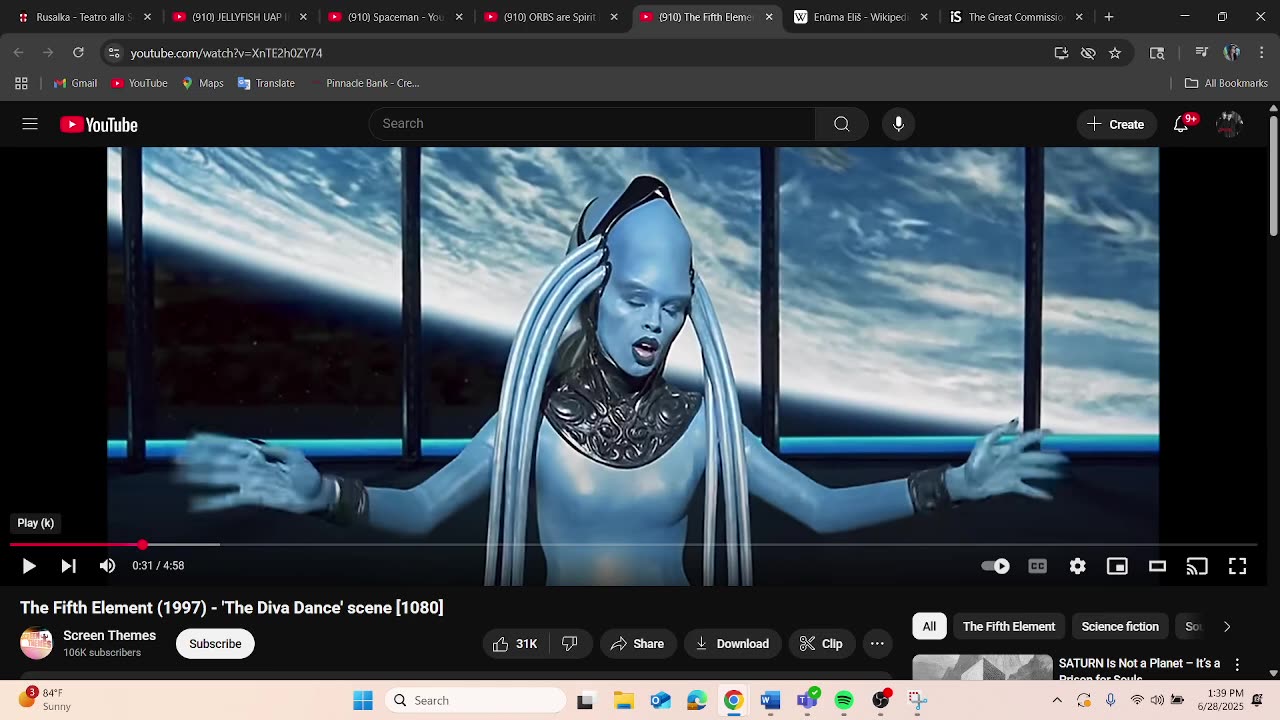
Task: Open the Chrome apps grid shortcut
Action: point(21,83)
